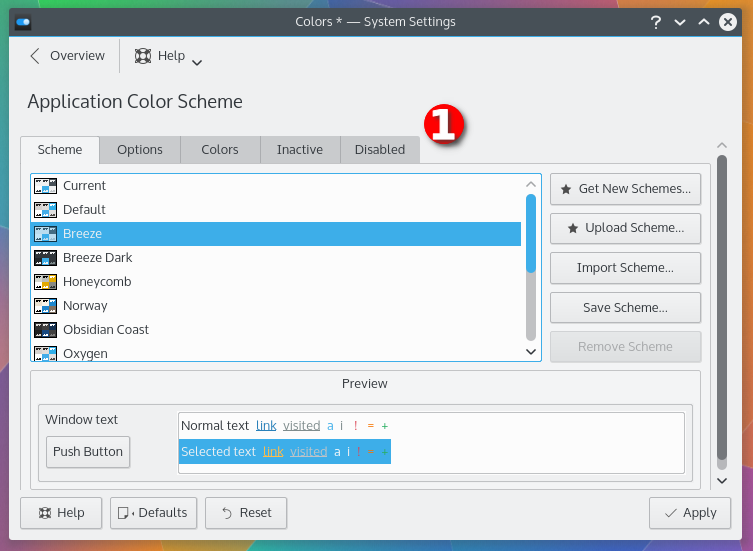Click the title bar question mark help icon
Image resolution: width=753 pixels, height=551 pixels.
point(656,22)
